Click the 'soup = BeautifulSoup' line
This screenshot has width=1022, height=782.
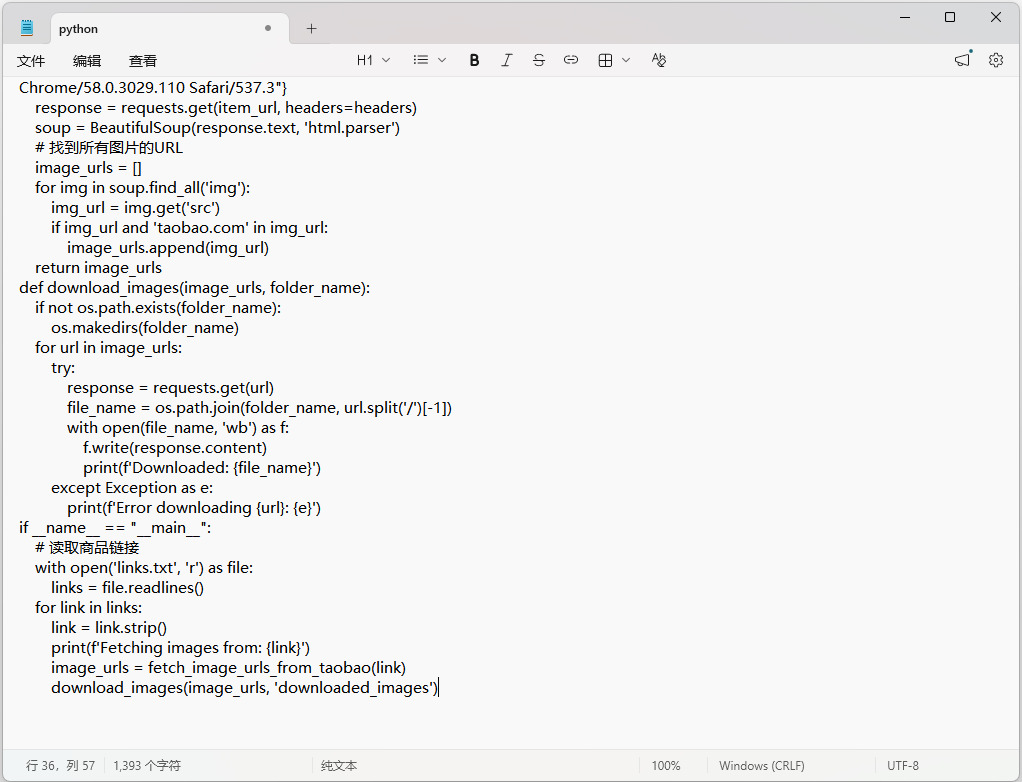click(x=218, y=128)
